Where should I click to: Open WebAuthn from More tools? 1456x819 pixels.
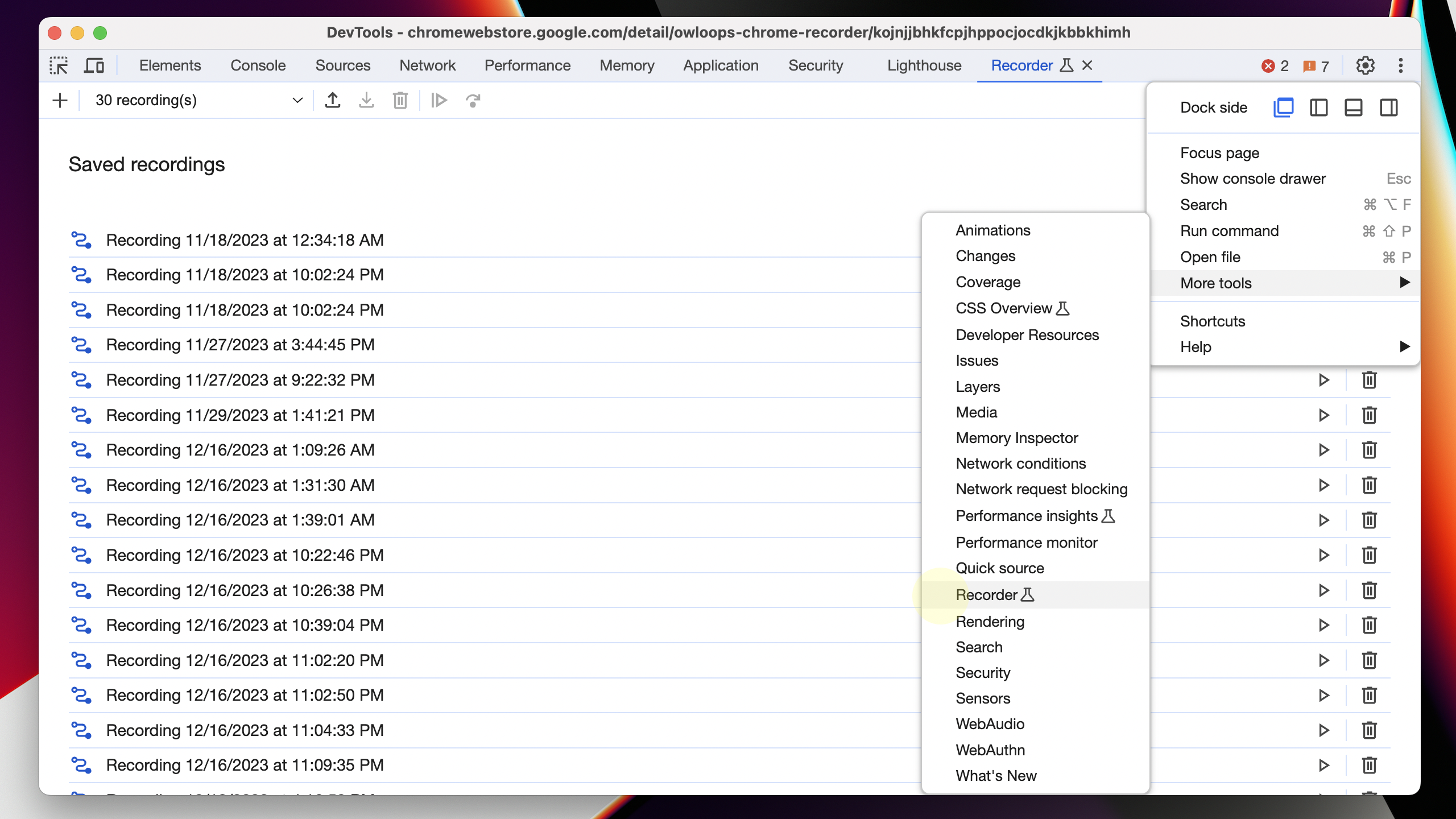(1035, 750)
